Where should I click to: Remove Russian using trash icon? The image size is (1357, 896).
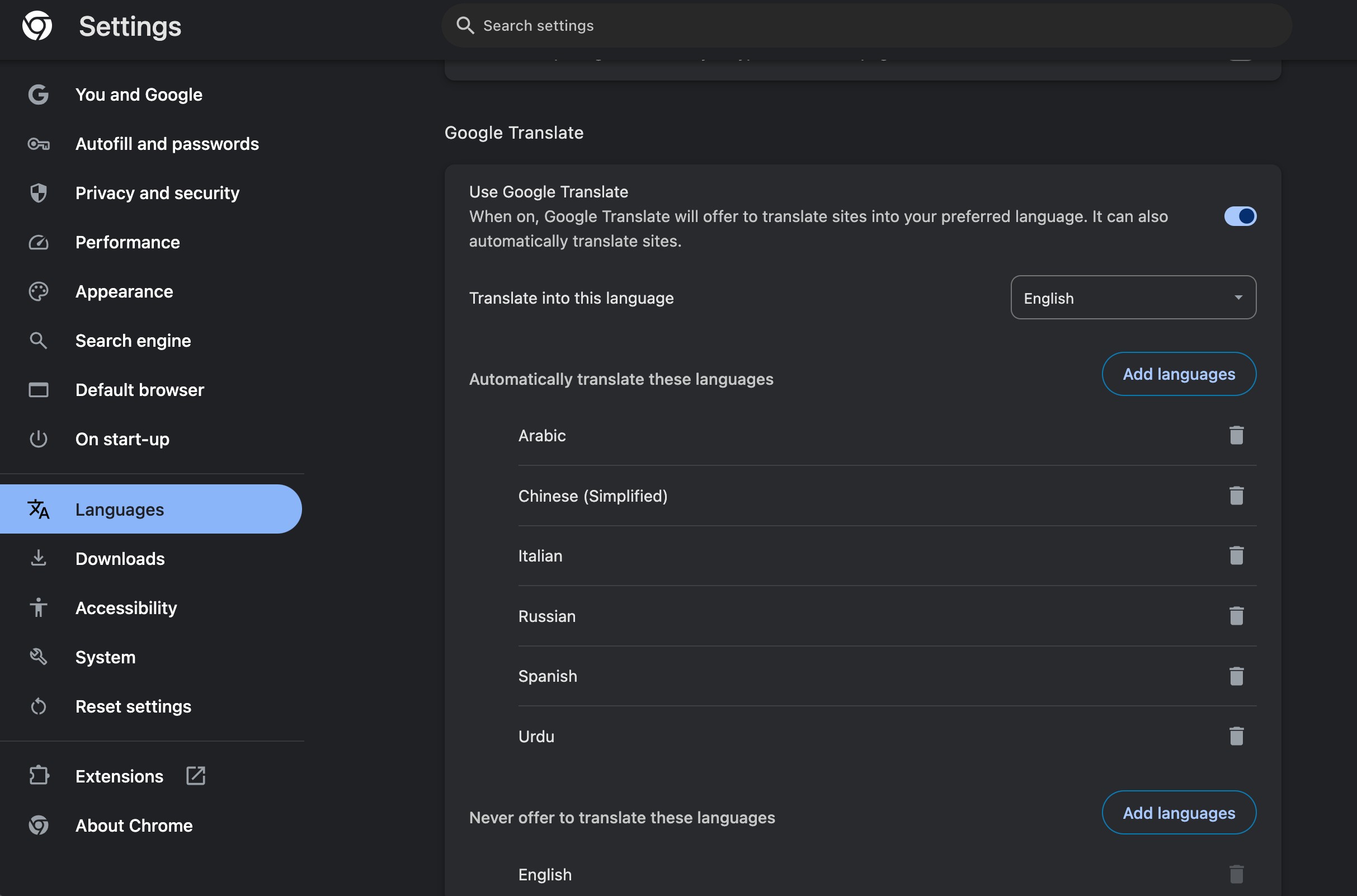[1236, 616]
